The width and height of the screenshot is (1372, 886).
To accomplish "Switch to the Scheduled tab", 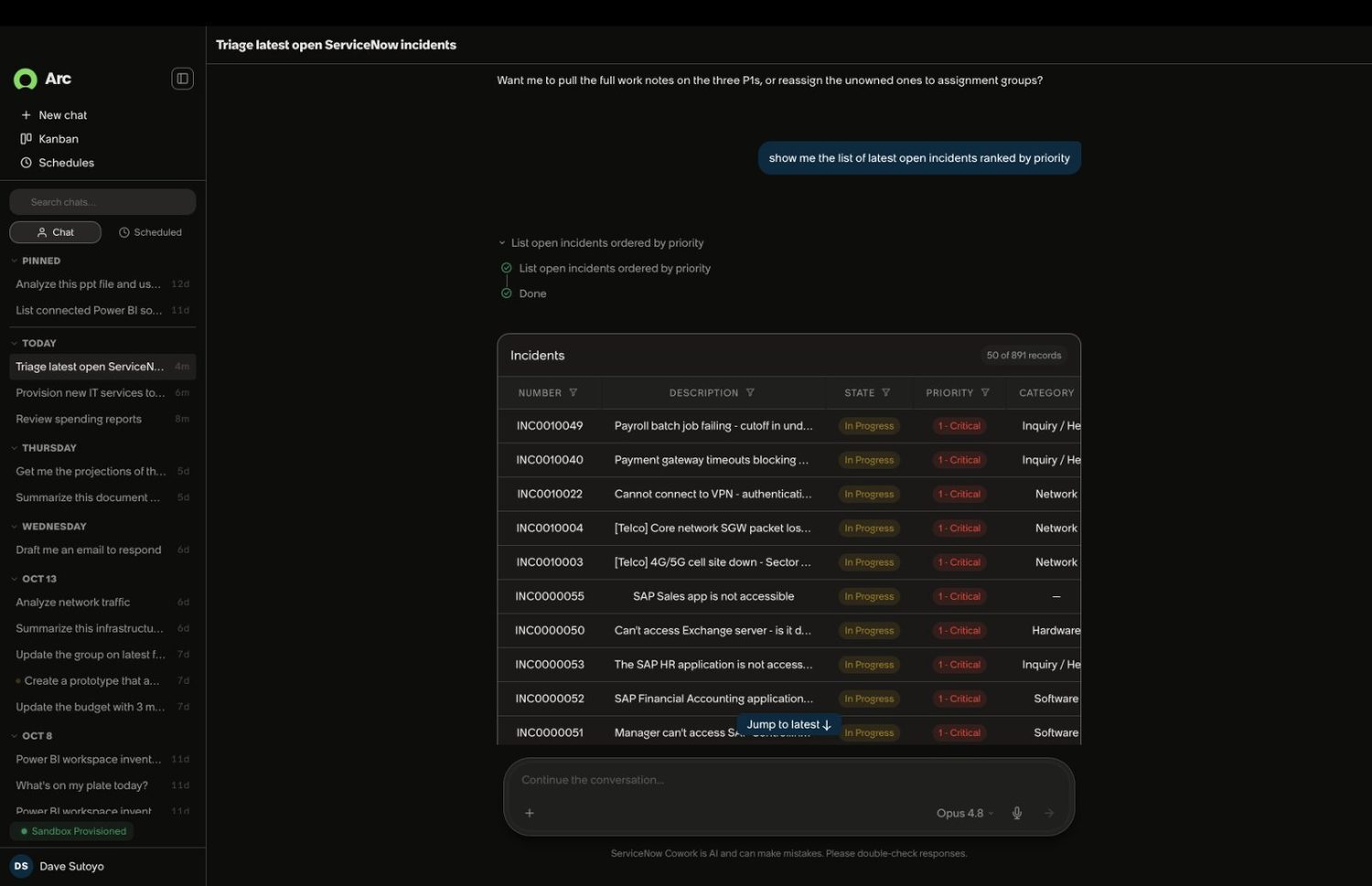I will click(150, 232).
